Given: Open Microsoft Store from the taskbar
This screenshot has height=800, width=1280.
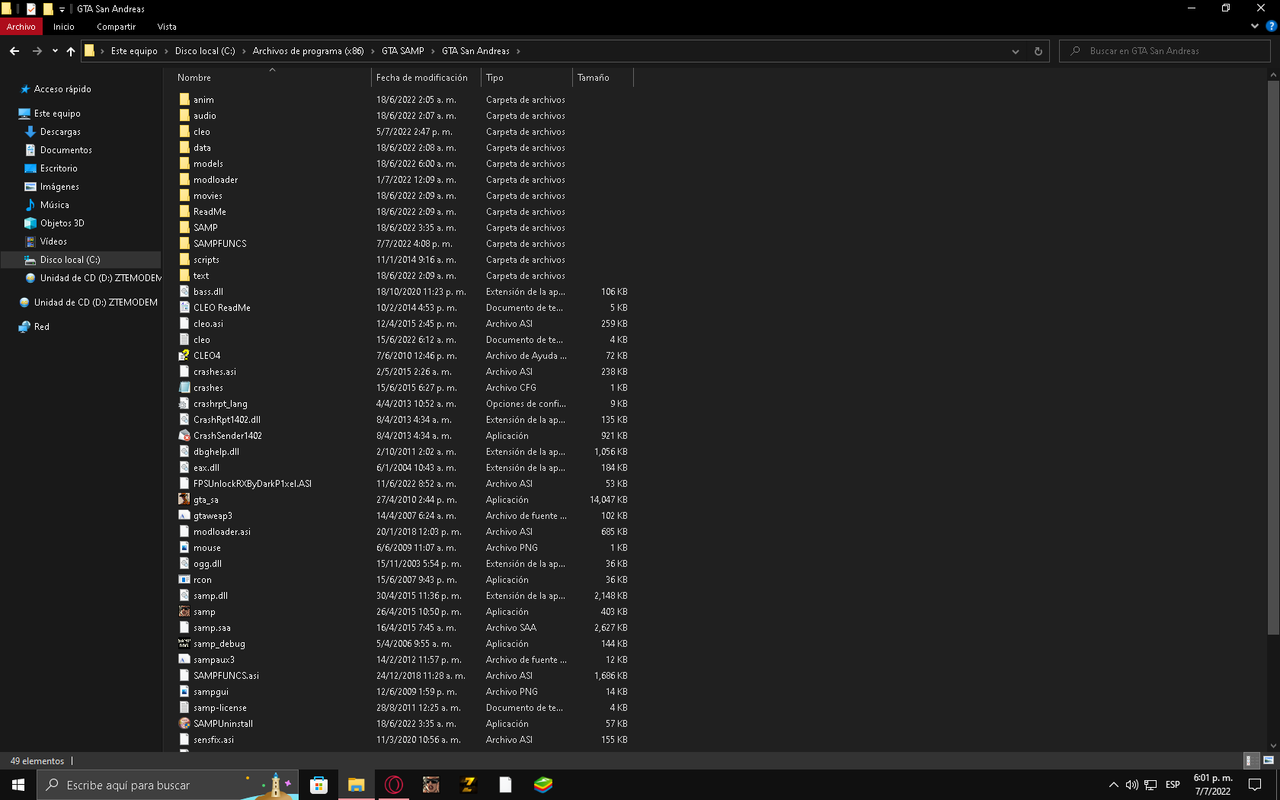Looking at the screenshot, I should click(319, 785).
